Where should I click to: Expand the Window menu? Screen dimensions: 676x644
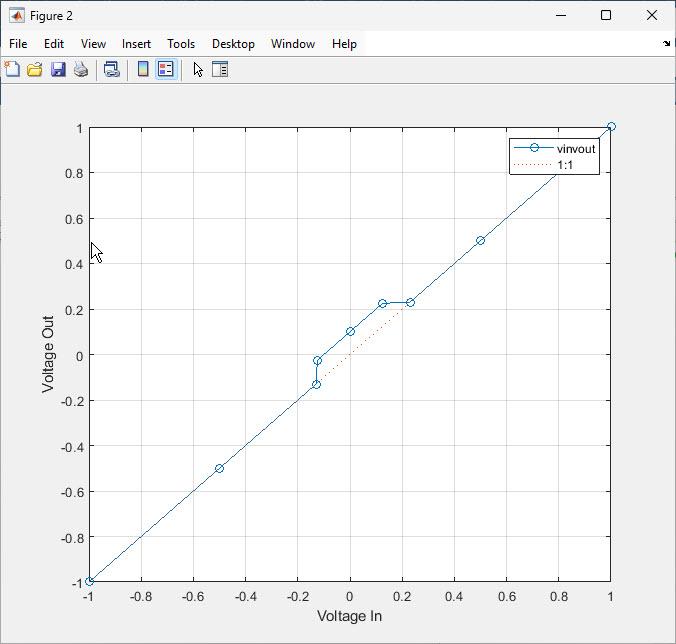pyautogui.click(x=292, y=44)
